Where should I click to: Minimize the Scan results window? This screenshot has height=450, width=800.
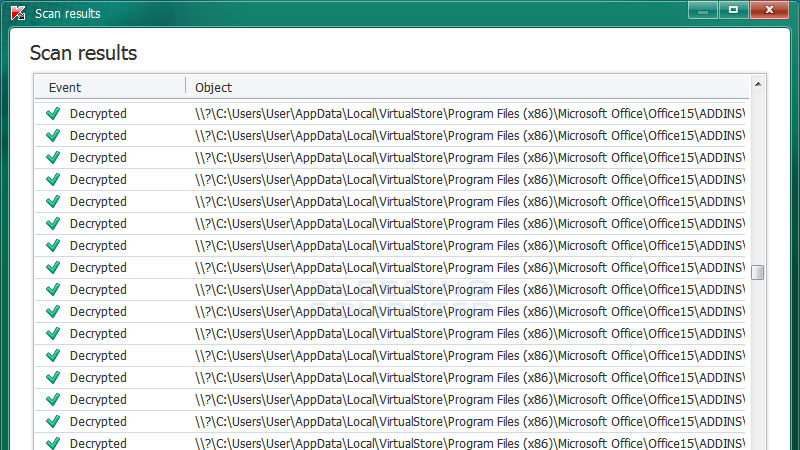click(x=703, y=10)
